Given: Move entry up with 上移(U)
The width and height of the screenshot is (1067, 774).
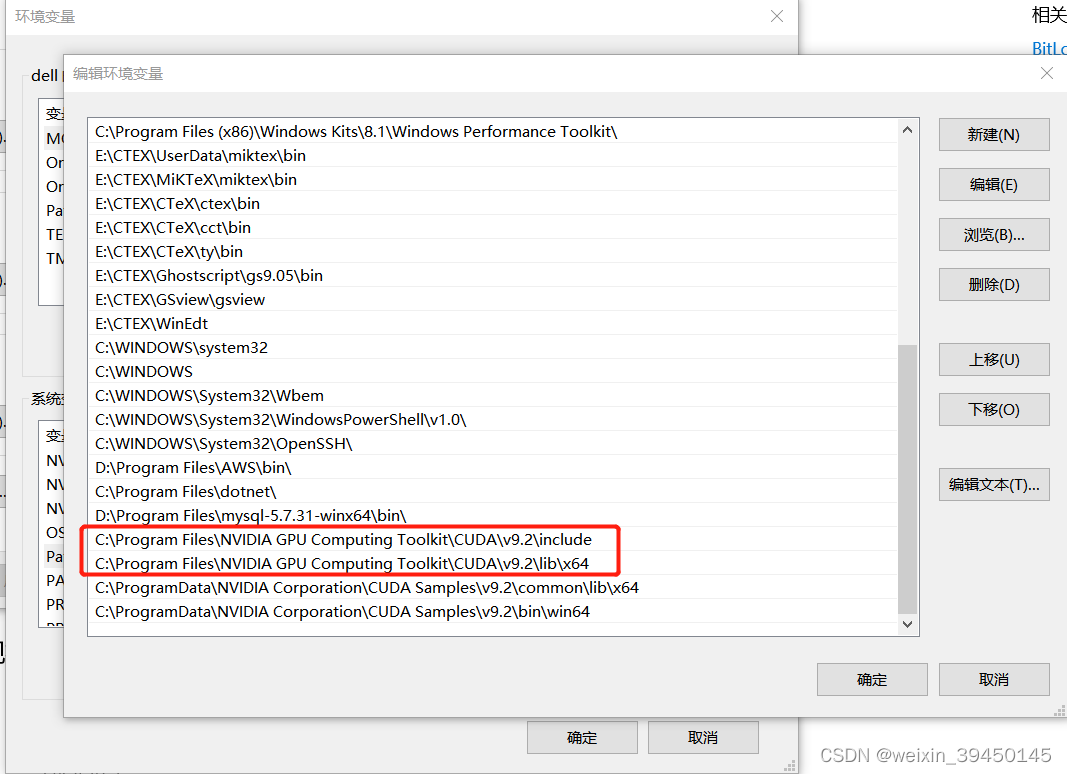Looking at the screenshot, I should point(994,359).
